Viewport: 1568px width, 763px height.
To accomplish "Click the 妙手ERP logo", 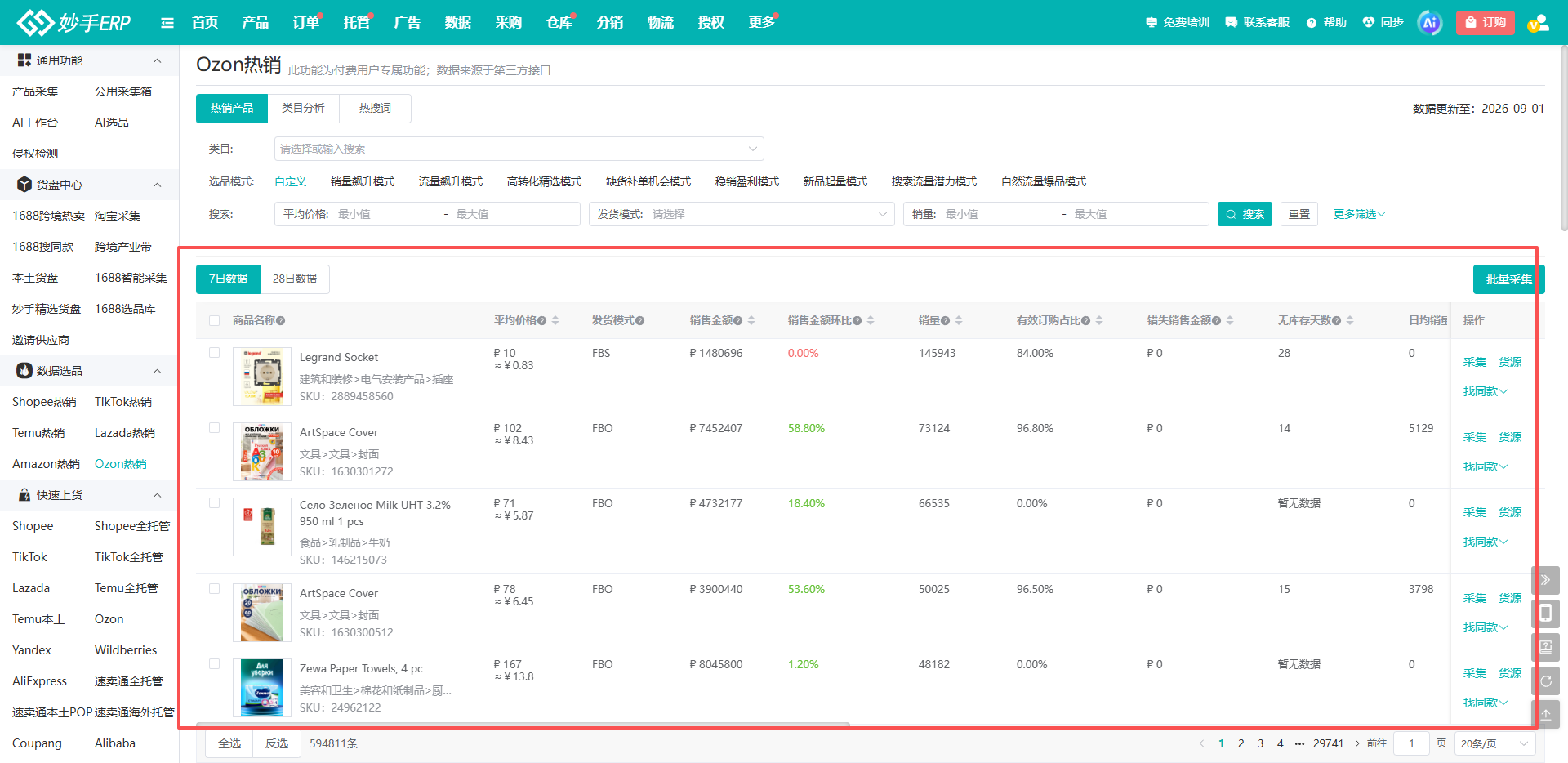I will [73, 22].
